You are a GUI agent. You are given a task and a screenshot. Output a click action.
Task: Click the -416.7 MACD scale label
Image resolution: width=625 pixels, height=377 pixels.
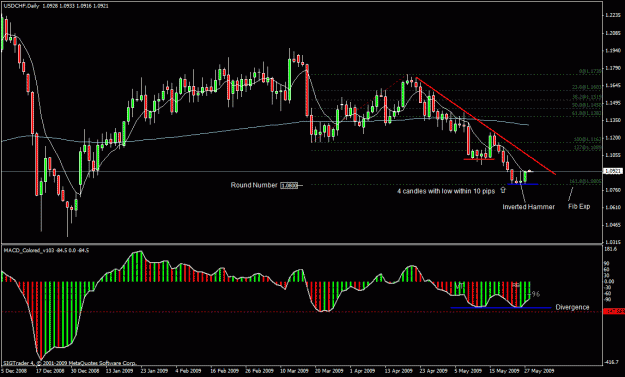pos(611,362)
